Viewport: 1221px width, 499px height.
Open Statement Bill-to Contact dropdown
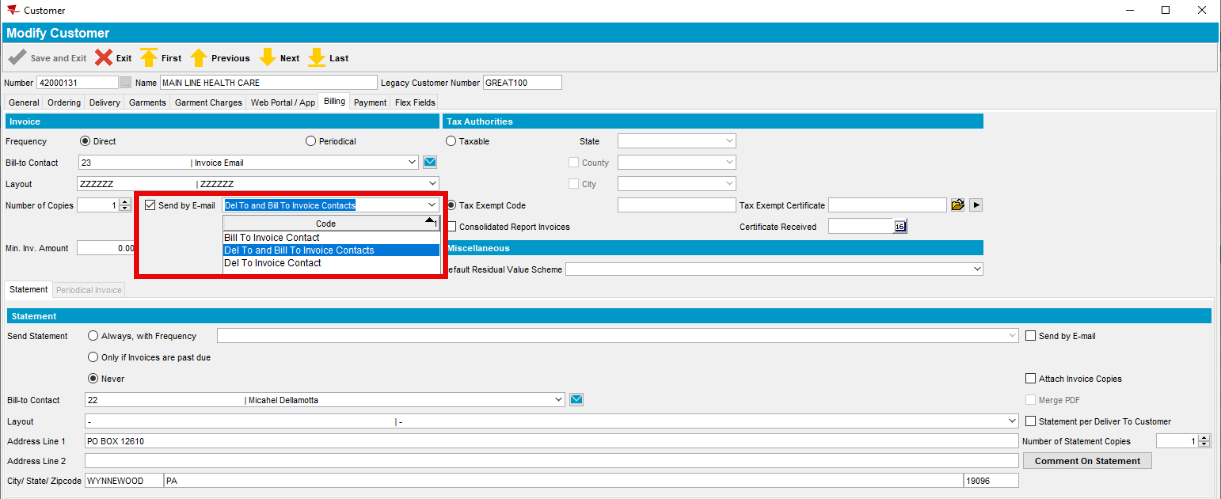coord(558,400)
